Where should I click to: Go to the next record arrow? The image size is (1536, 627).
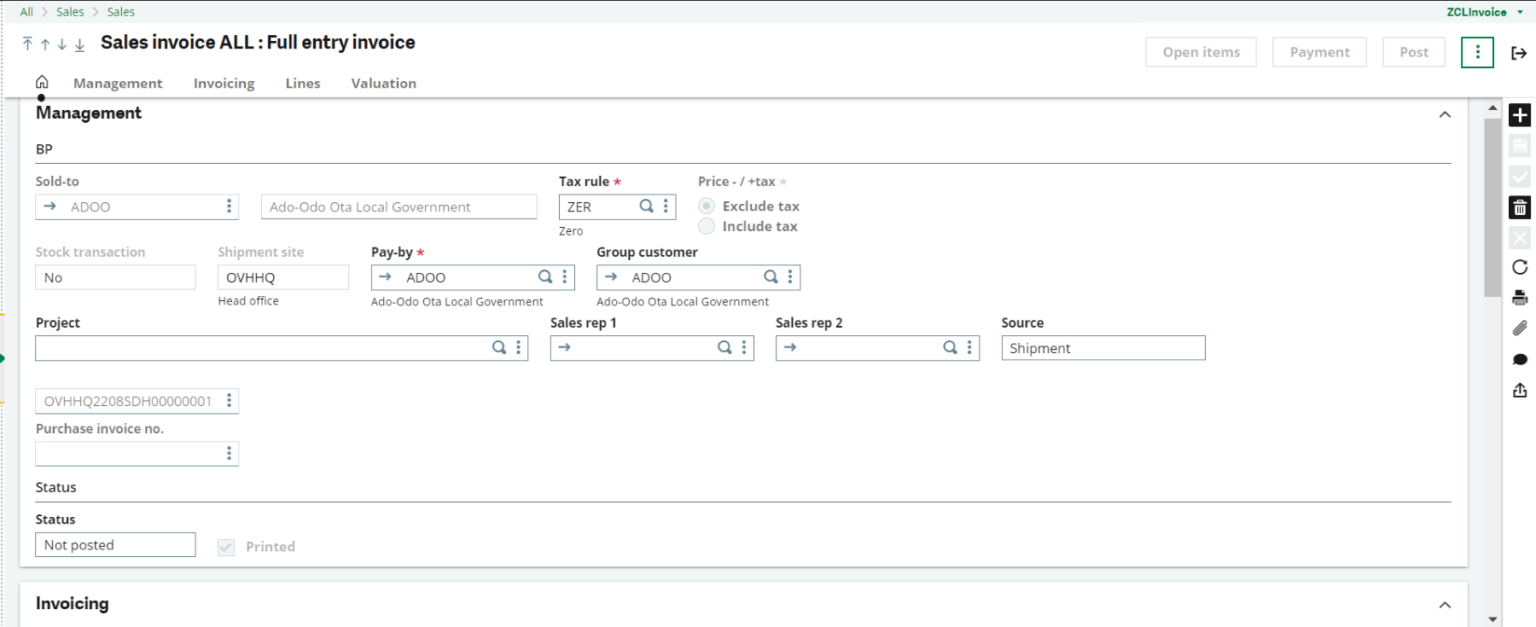[62, 44]
